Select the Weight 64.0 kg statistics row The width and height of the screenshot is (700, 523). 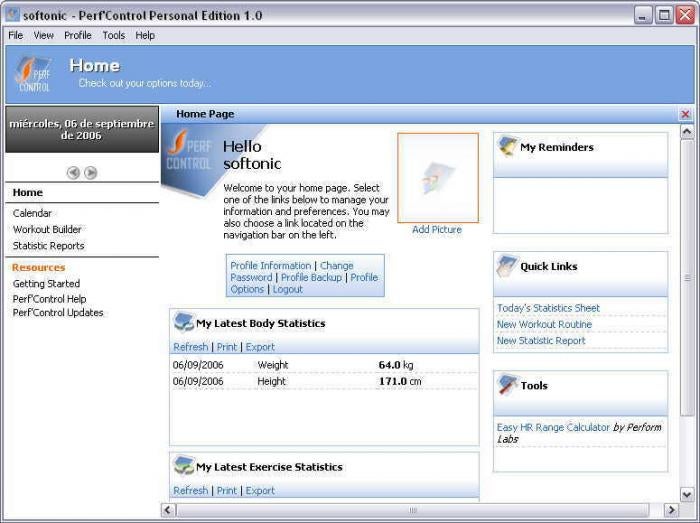click(x=324, y=365)
